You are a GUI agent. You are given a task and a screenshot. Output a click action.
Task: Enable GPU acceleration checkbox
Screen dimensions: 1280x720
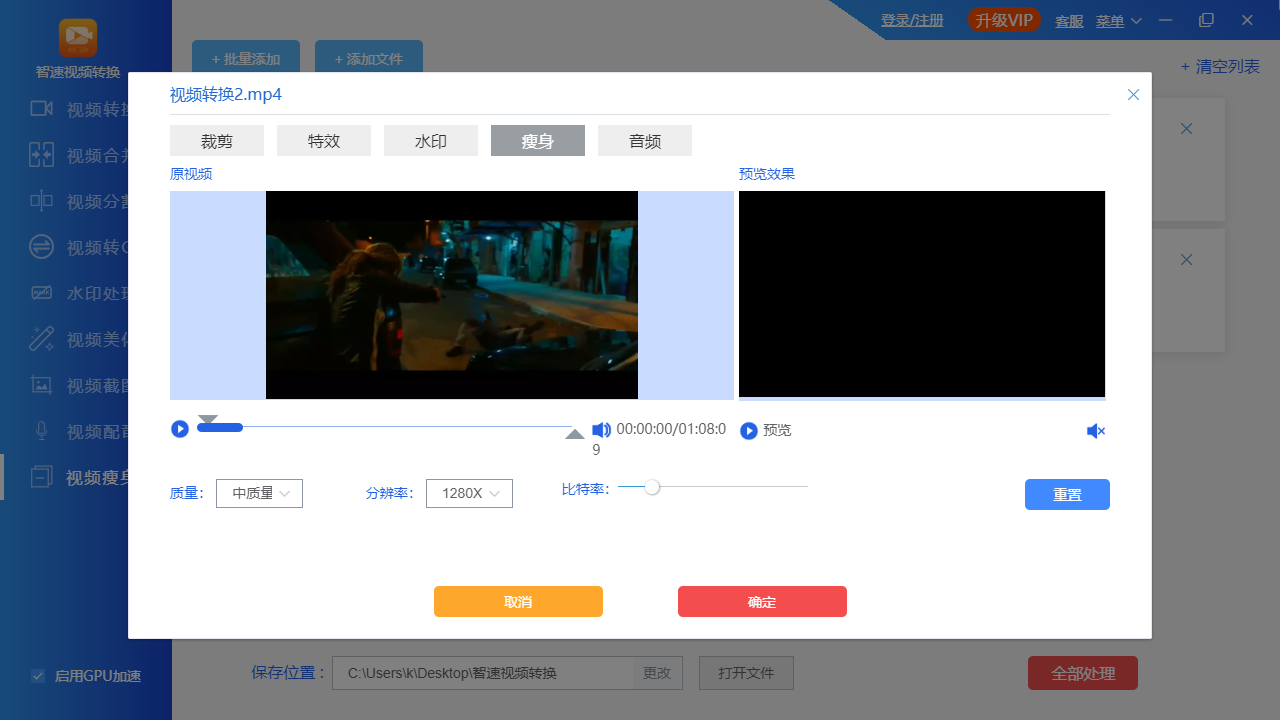pyautogui.click(x=38, y=676)
